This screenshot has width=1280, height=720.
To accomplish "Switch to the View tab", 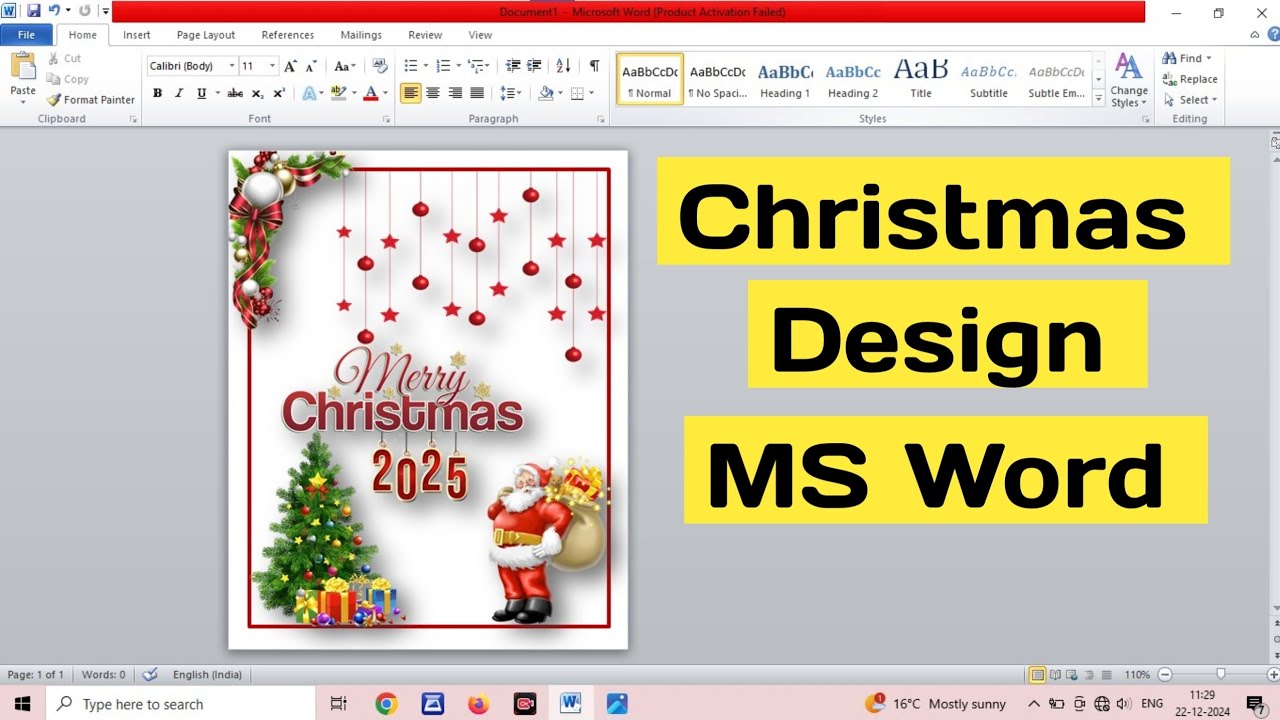I will tap(480, 35).
